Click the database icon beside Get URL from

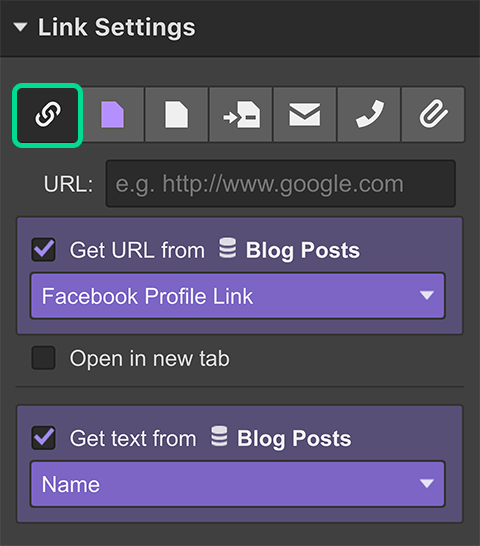(227, 248)
